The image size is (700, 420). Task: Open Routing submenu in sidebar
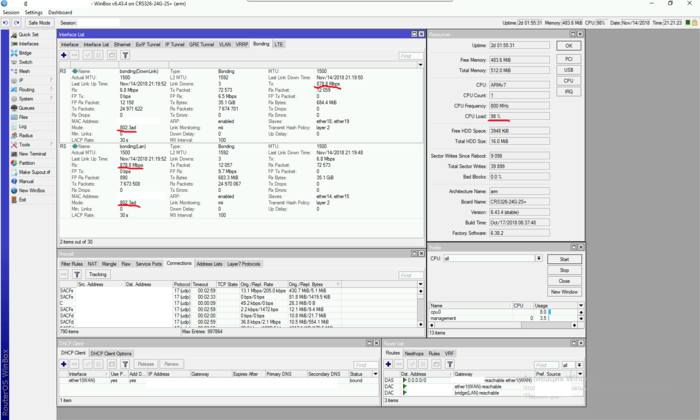tap(26, 89)
